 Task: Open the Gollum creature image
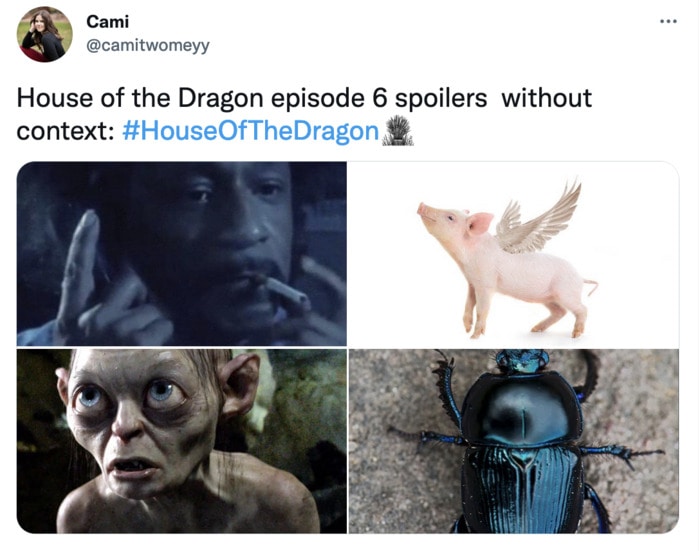coord(182,441)
